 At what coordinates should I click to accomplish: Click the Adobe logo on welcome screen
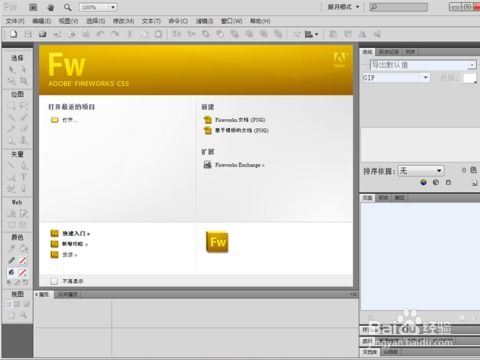point(339,59)
